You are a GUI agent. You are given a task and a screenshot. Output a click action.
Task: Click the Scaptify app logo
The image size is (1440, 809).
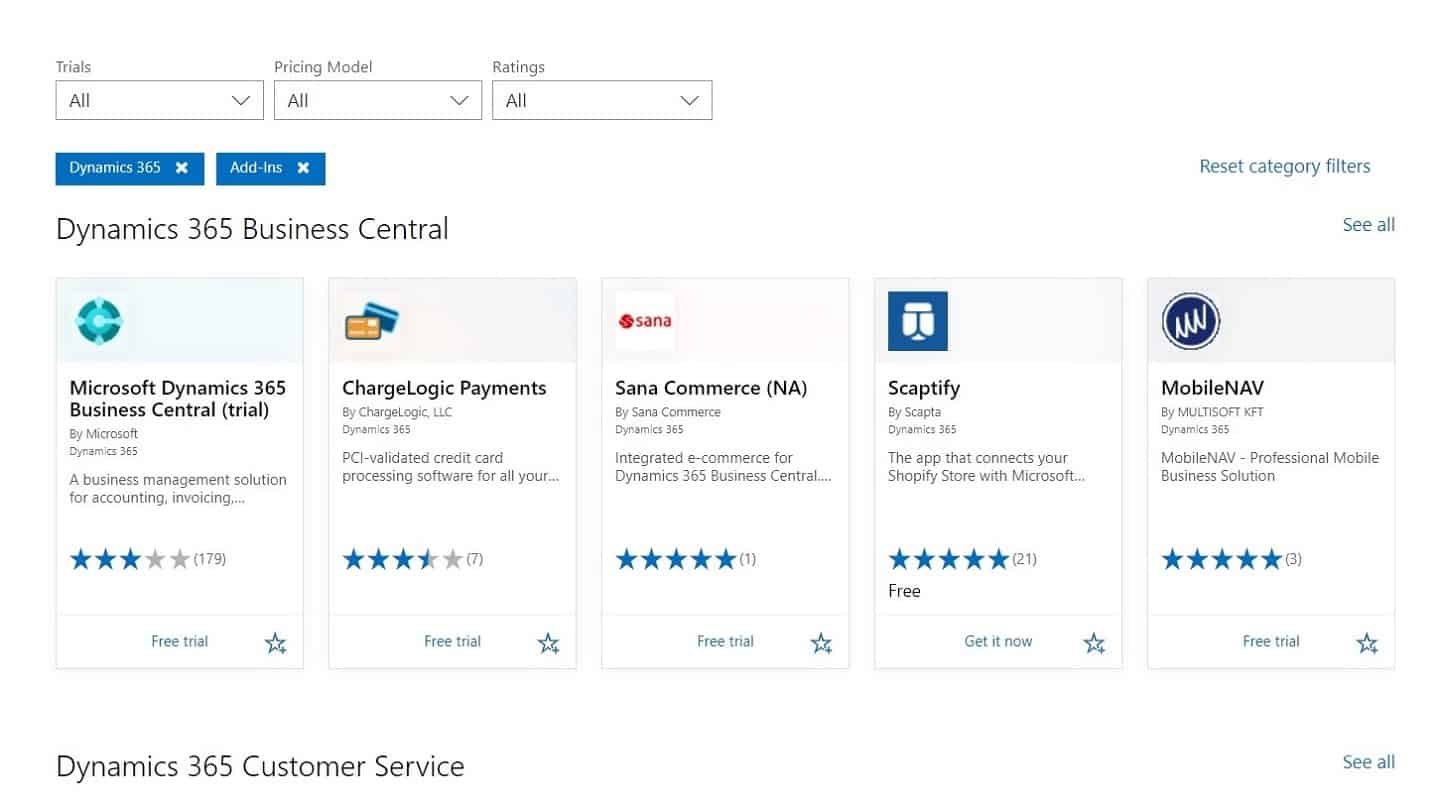(918, 321)
